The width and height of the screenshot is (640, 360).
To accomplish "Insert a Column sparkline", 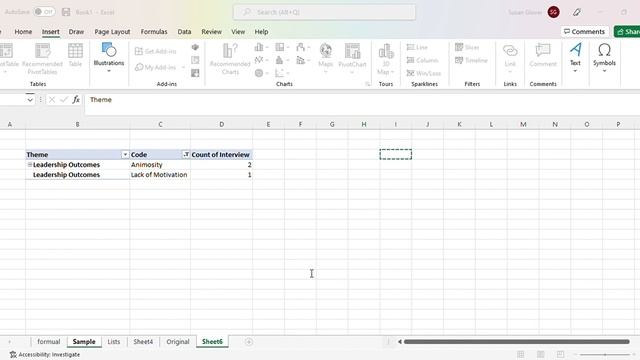I will click(x=422, y=60).
